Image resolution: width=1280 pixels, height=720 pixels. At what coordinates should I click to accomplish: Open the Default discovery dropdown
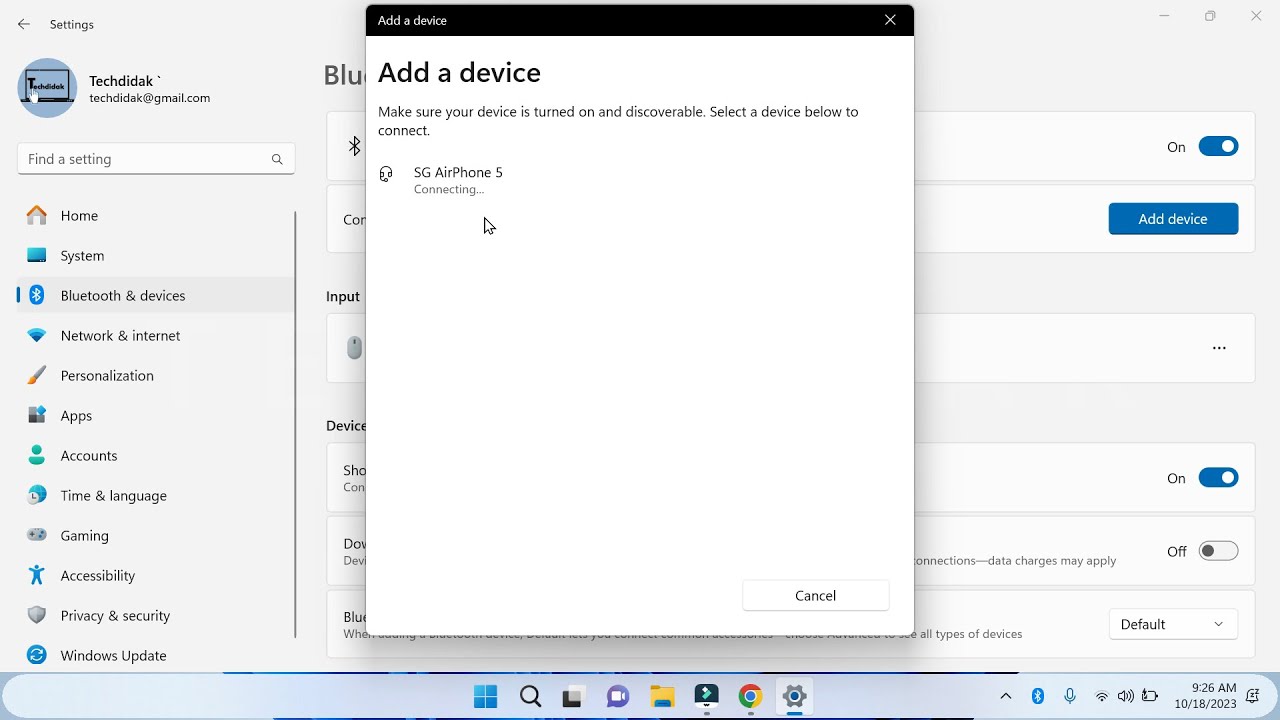pyautogui.click(x=1173, y=624)
